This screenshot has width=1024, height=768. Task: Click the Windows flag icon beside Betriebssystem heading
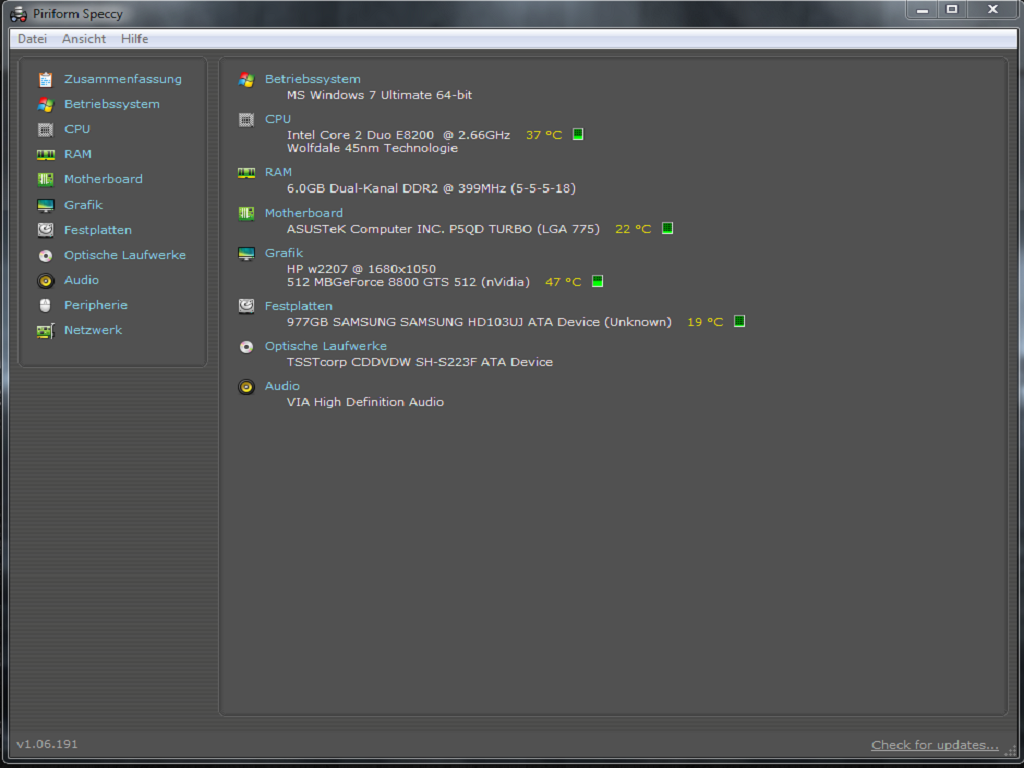coord(246,80)
